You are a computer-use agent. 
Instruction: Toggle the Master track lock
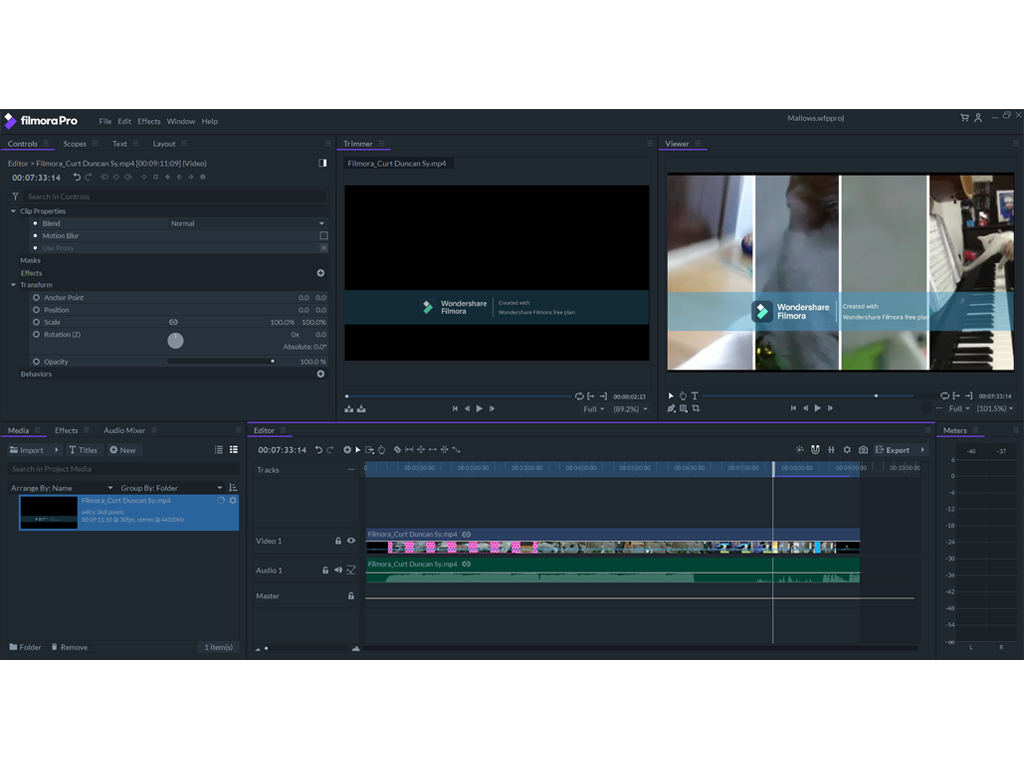point(351,596)
